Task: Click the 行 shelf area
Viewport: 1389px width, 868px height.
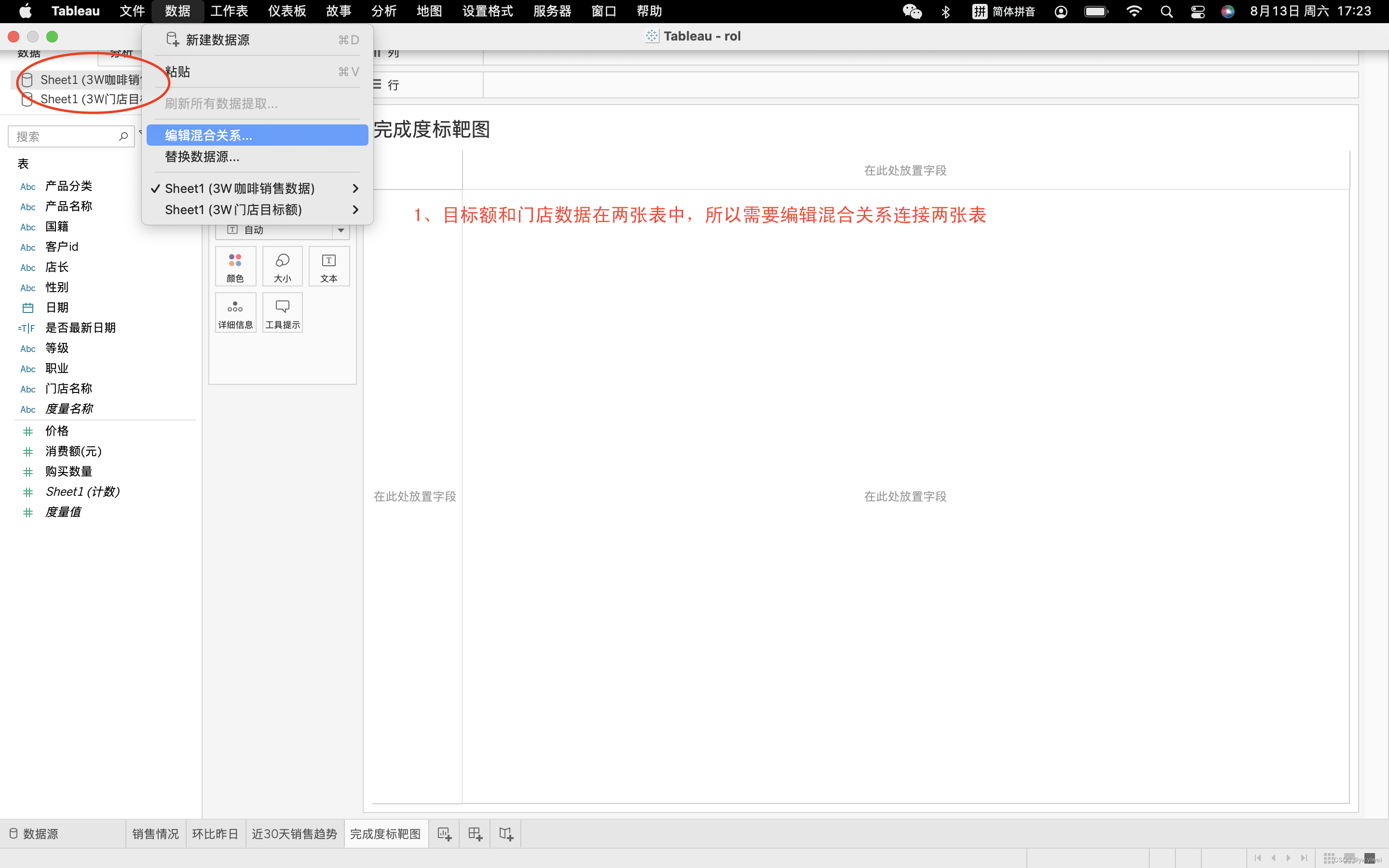Action: point(921,85)
